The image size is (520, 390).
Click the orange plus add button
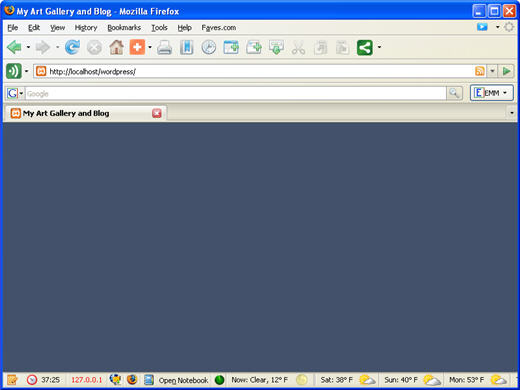pos(137,47)
